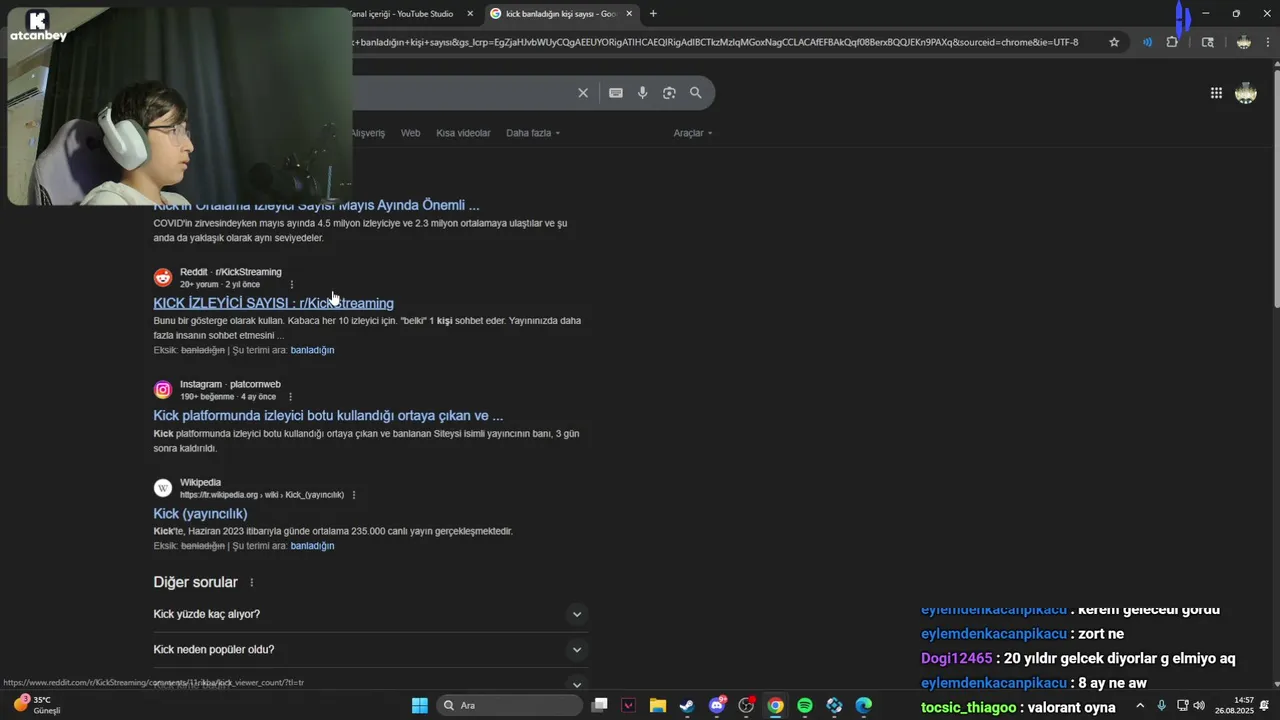1280x720 pixels.
Task: Expand the Daha fazla filter menu
Action: click(533, 133)
